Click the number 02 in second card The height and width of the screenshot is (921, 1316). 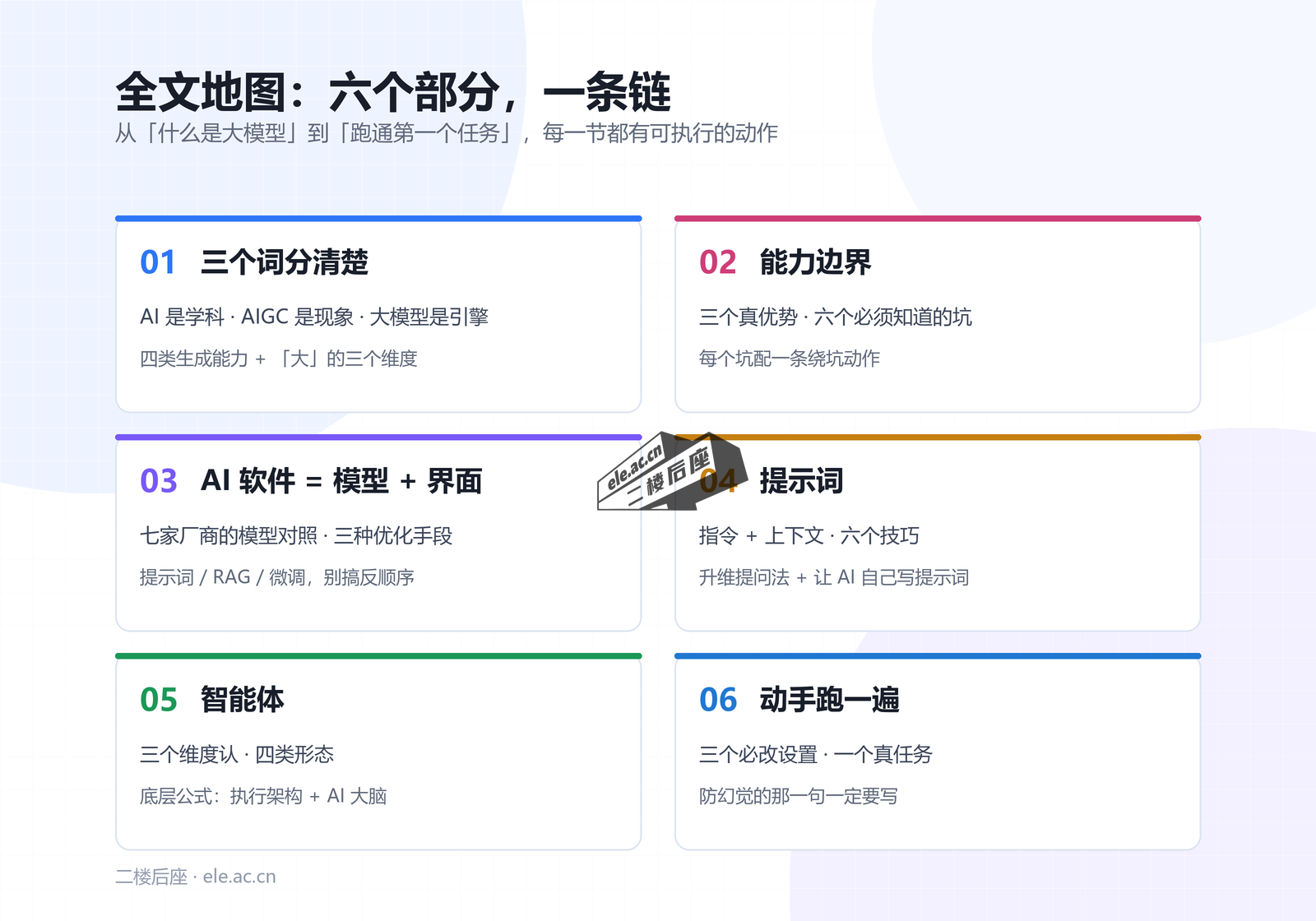click(x=717, y=262)
